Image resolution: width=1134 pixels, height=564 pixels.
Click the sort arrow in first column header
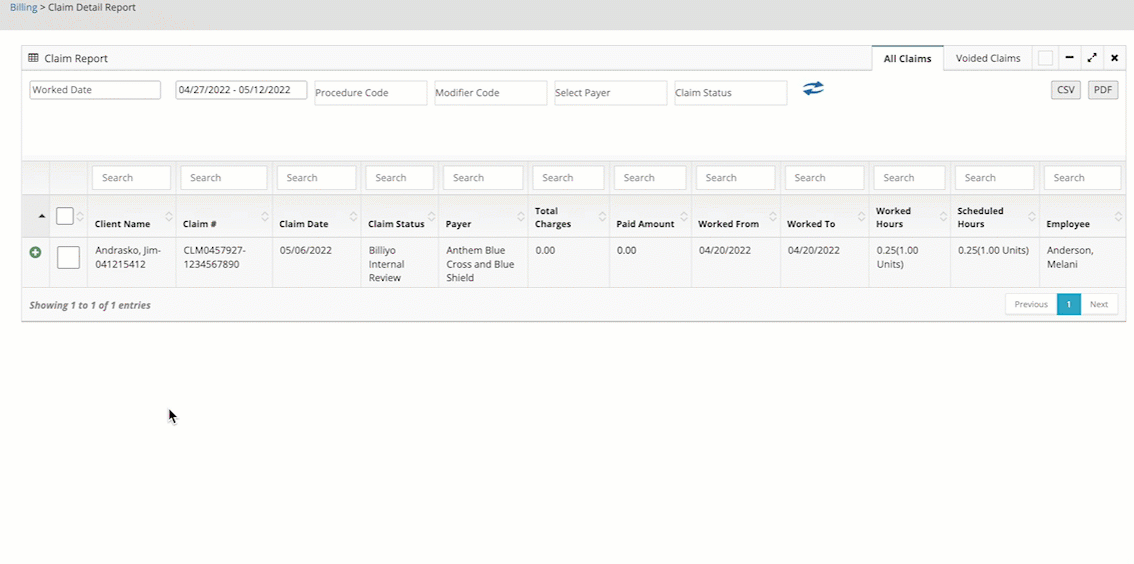pyautogui.click(x=41, y=216)
